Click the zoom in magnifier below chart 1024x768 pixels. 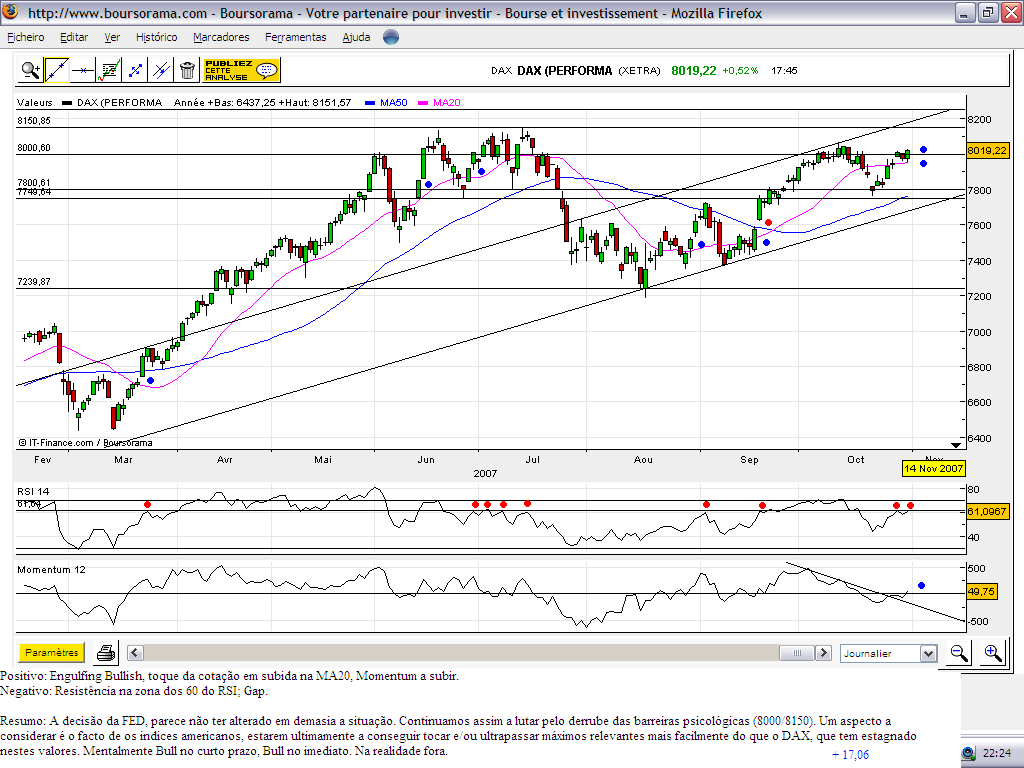(x=993, y=652)
